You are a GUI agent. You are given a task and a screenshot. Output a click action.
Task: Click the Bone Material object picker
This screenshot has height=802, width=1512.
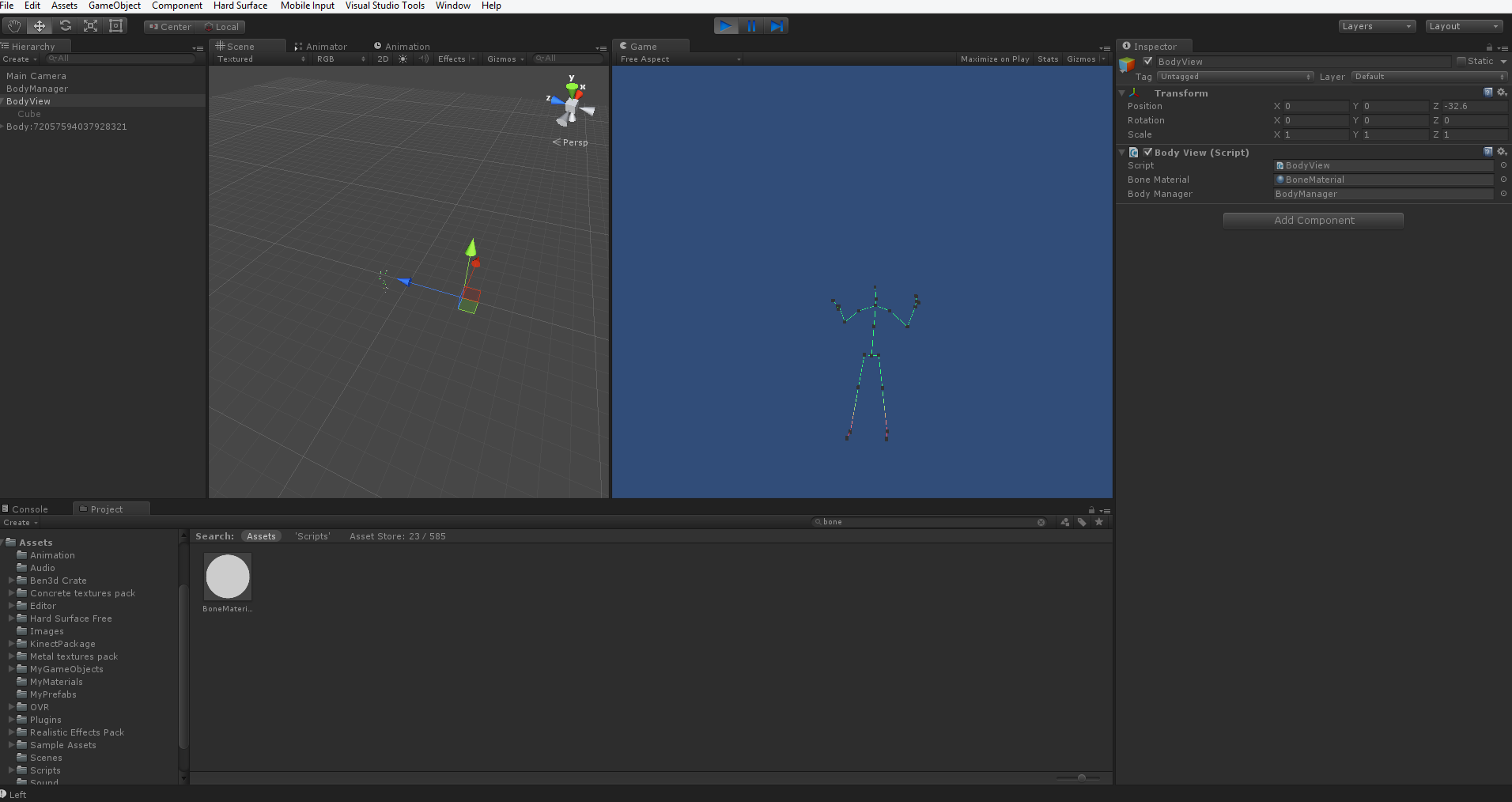point(1503,180)
